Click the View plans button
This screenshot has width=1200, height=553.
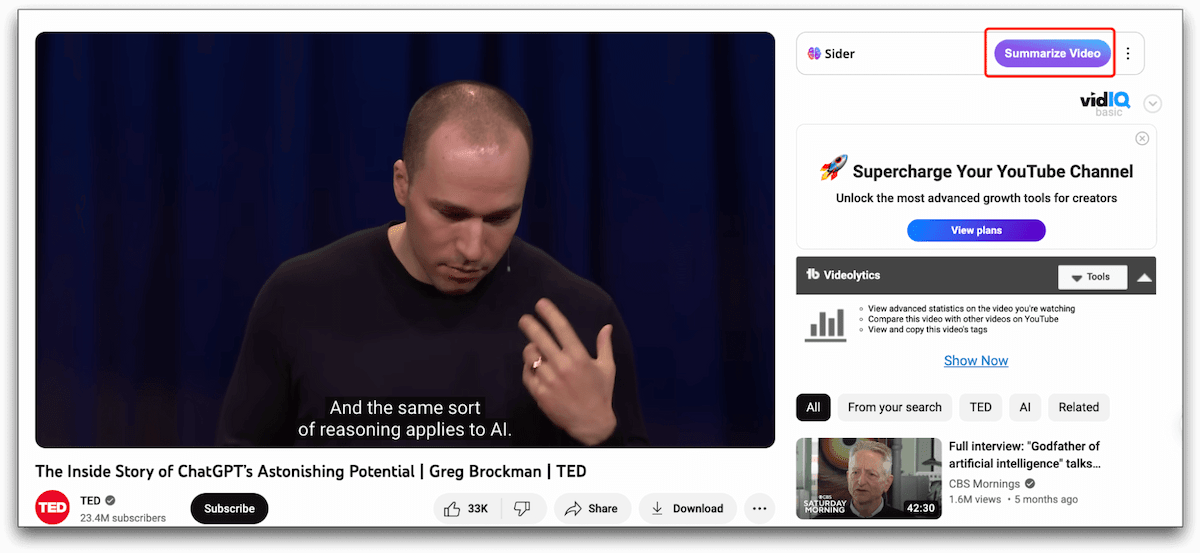[976, 230]
